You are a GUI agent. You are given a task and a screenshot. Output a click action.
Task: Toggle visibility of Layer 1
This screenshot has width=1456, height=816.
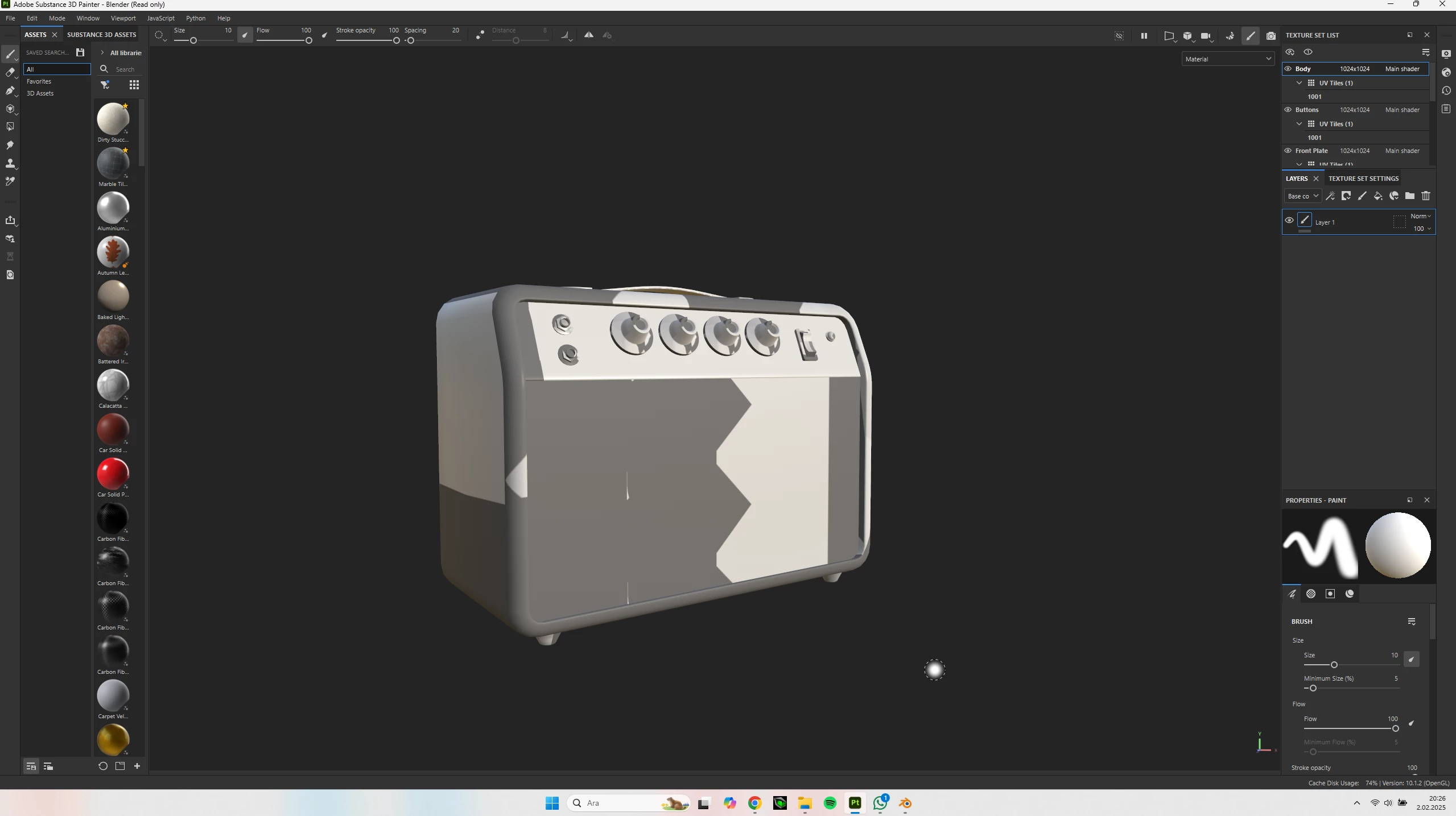[x=1289, y=221]
